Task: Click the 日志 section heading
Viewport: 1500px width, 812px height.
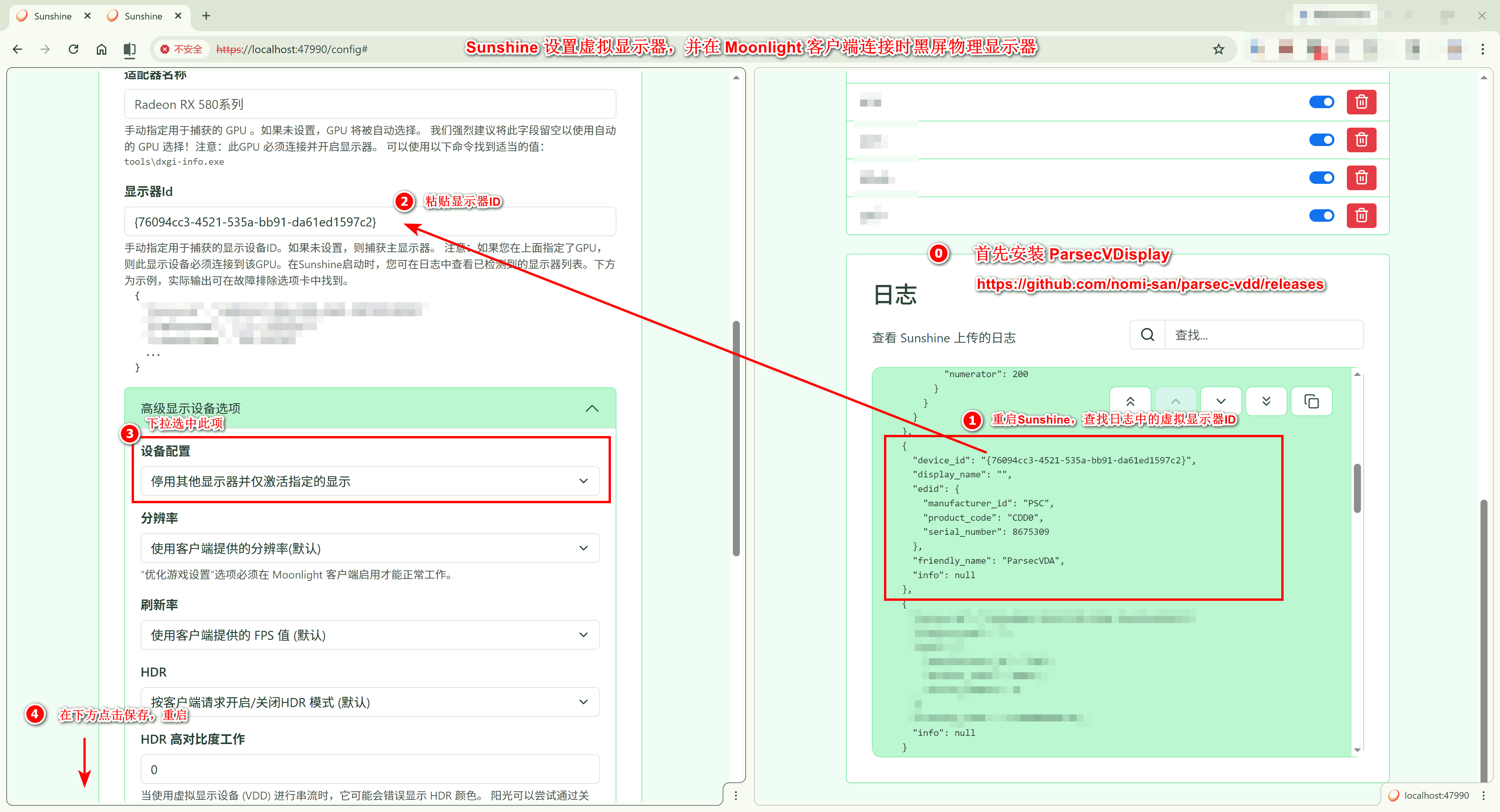Action: point(895,294)
